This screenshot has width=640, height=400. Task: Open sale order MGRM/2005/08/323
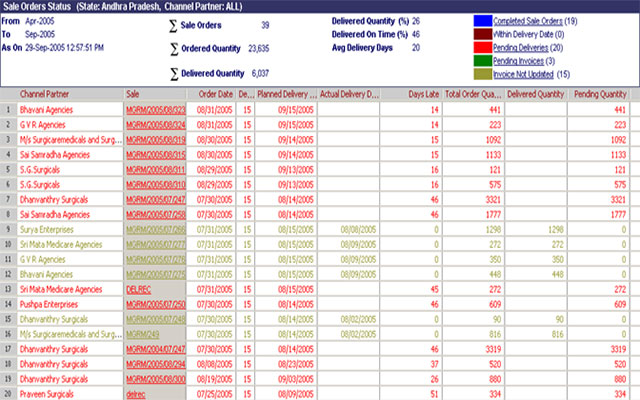pos(156,110)
